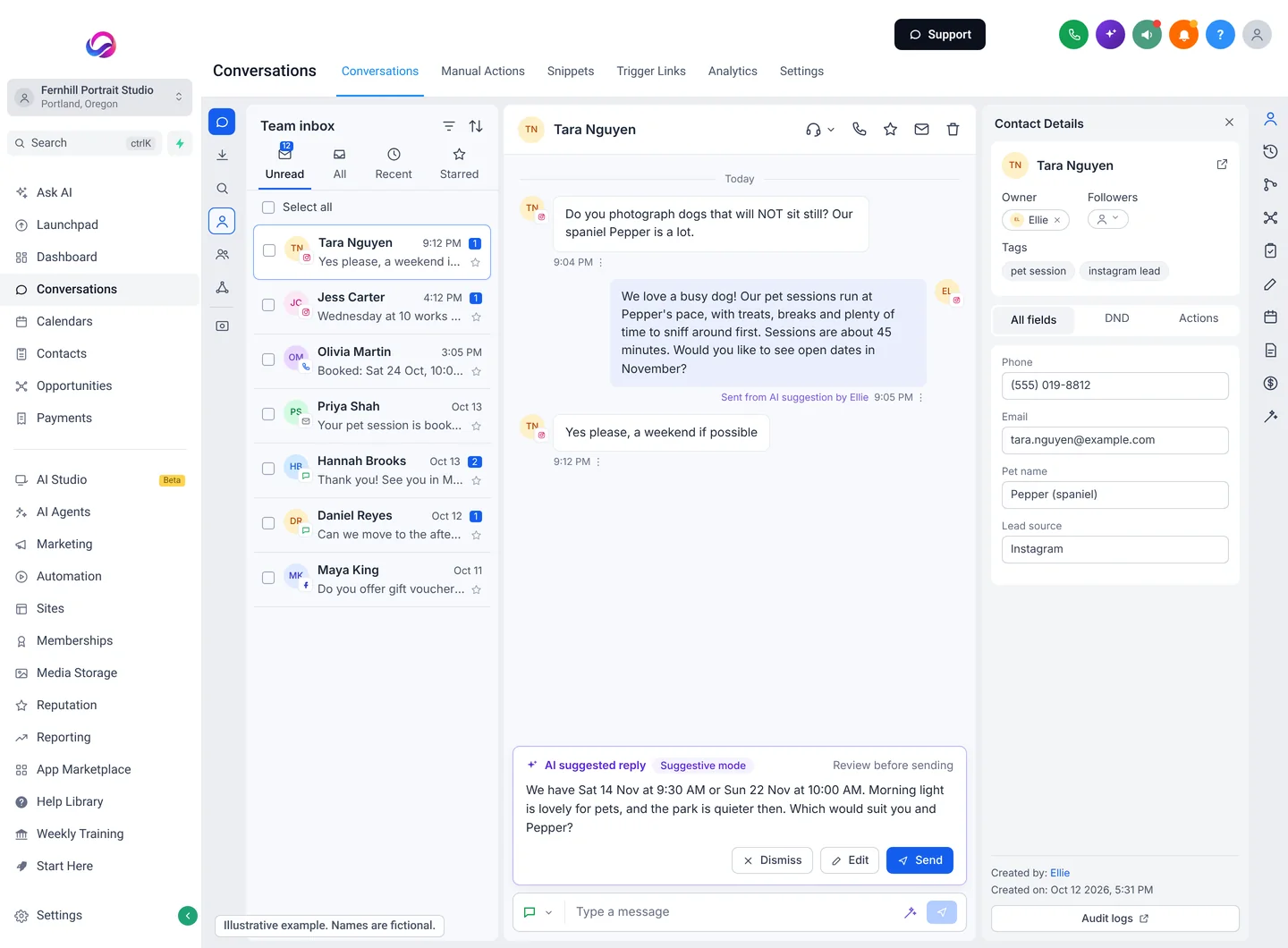This screenshot has width=1288, height=948.
Task: Switch to the DND tab
Action: click(x=1116, y=318)
